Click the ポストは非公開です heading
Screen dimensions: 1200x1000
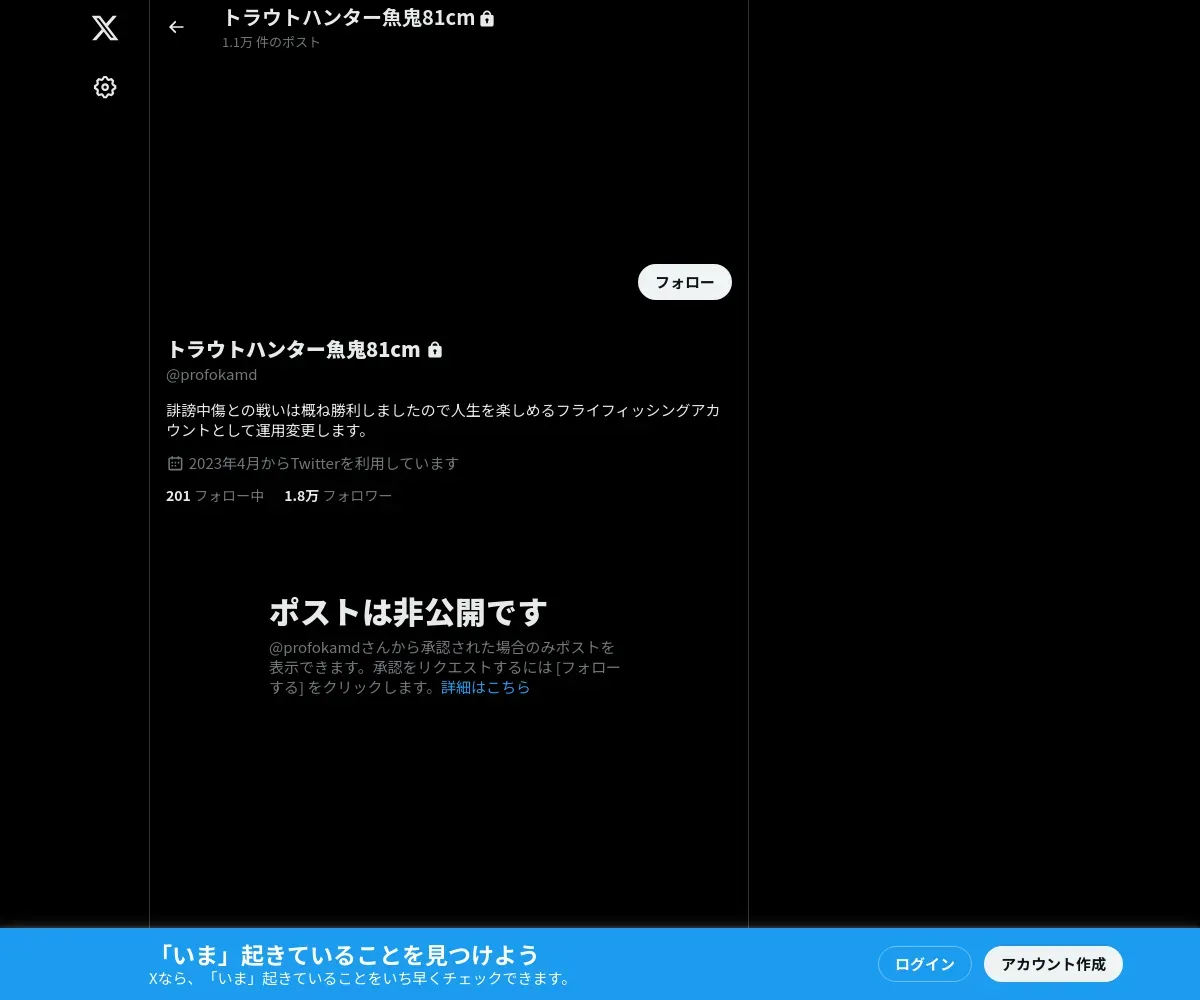(x=408, y=612)
